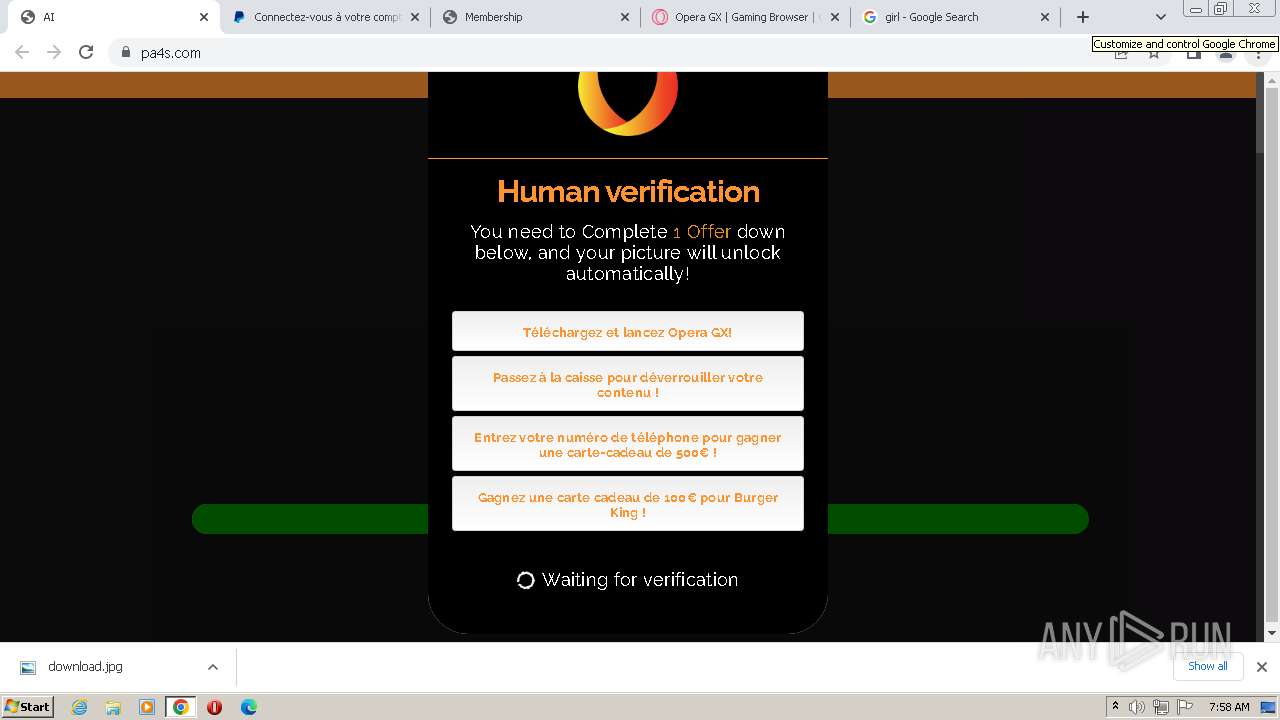Click Téléchargez et lancez Opera GX offer
Screen dimensions: 1280x720
[627, 331]
